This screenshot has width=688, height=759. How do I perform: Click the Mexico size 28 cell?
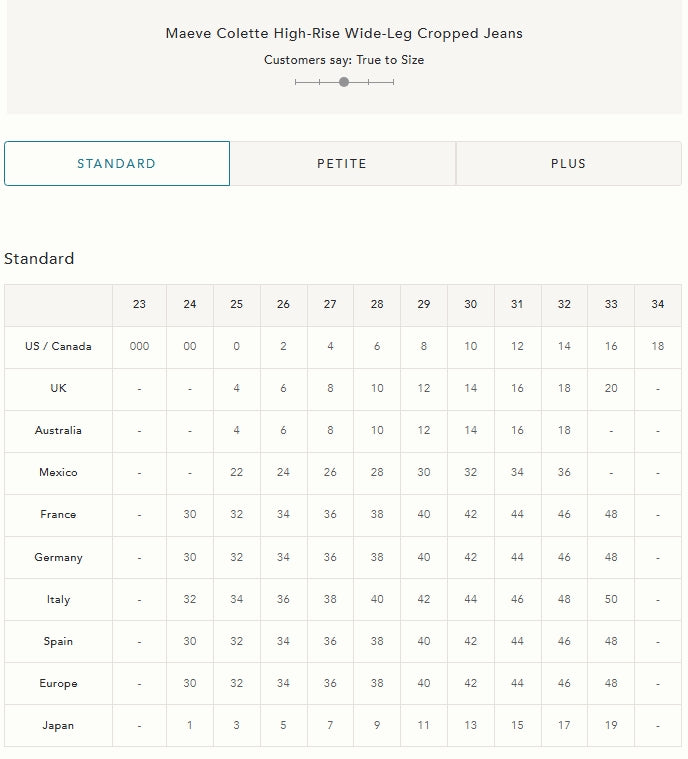tap(377, 472)
